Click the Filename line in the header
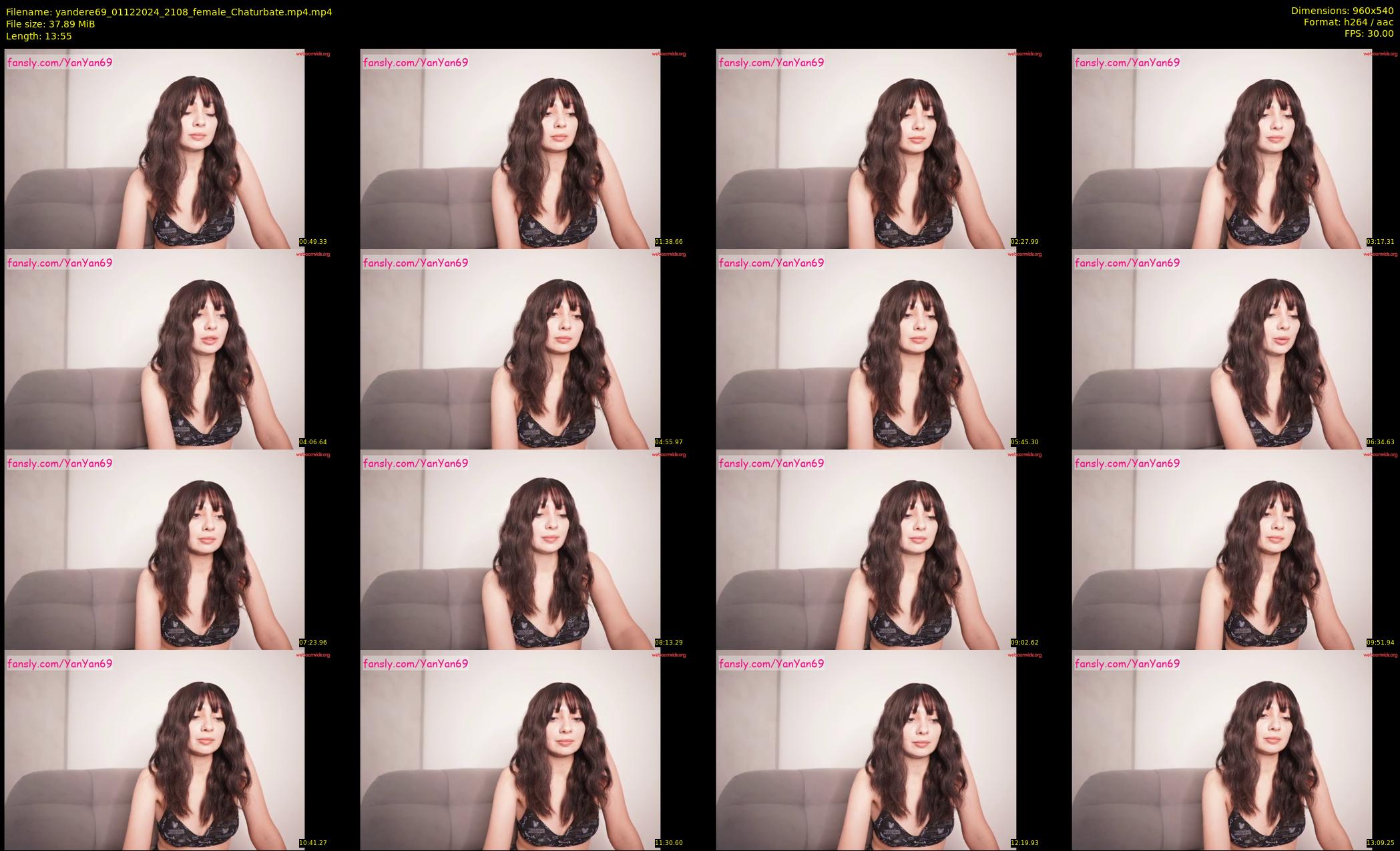 (x=169, y=12)
